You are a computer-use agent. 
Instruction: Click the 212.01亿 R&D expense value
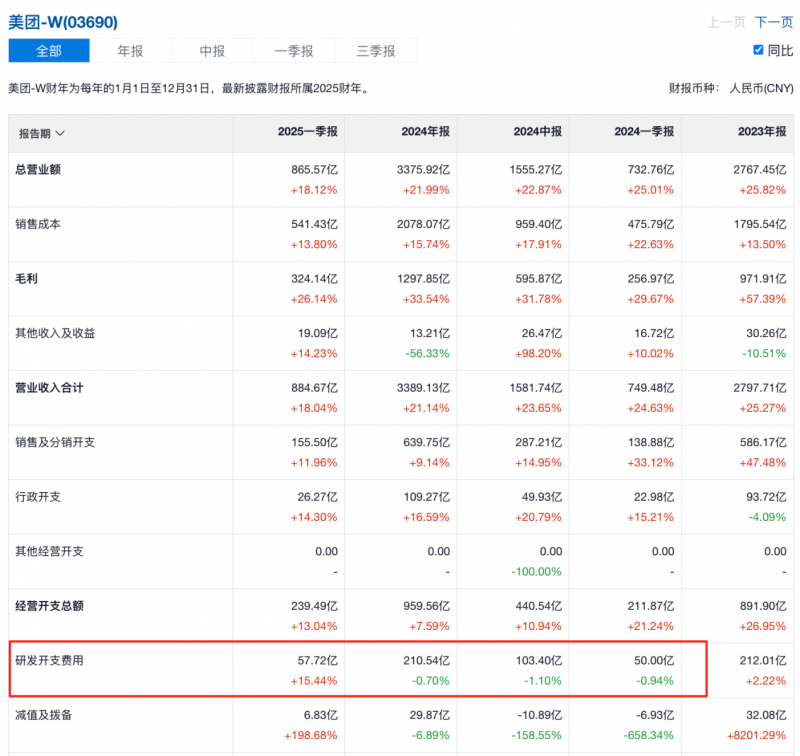click(x=763, y=661)
